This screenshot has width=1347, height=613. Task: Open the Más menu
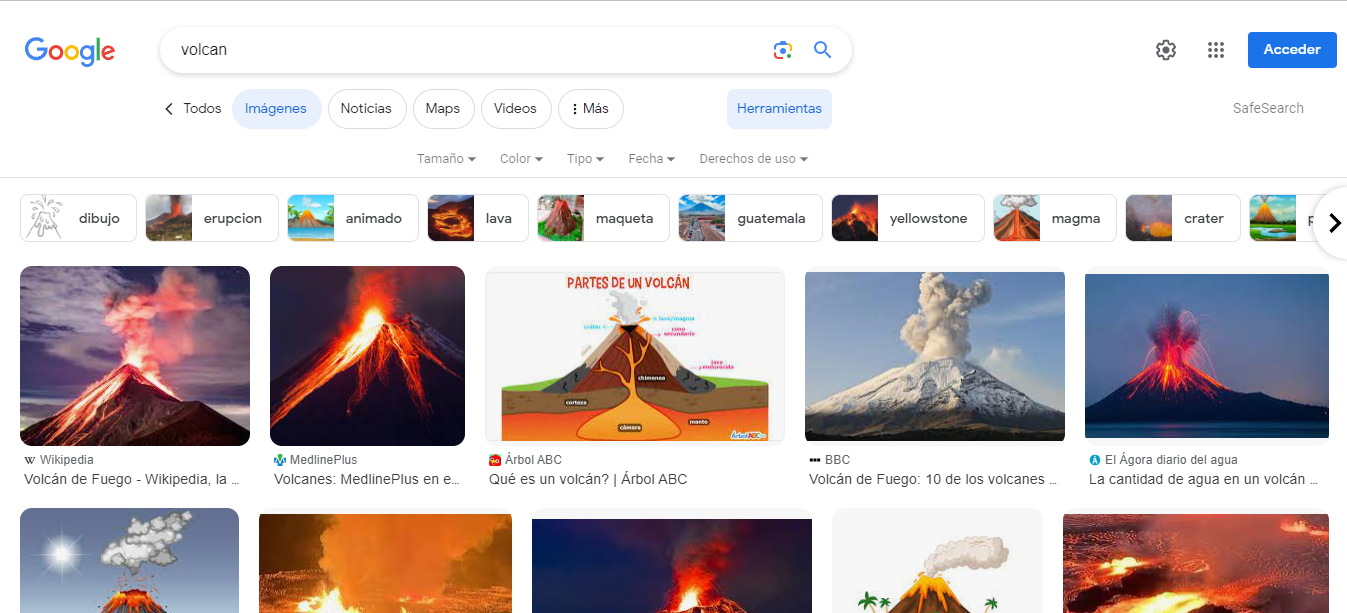[x=588, y=109]
